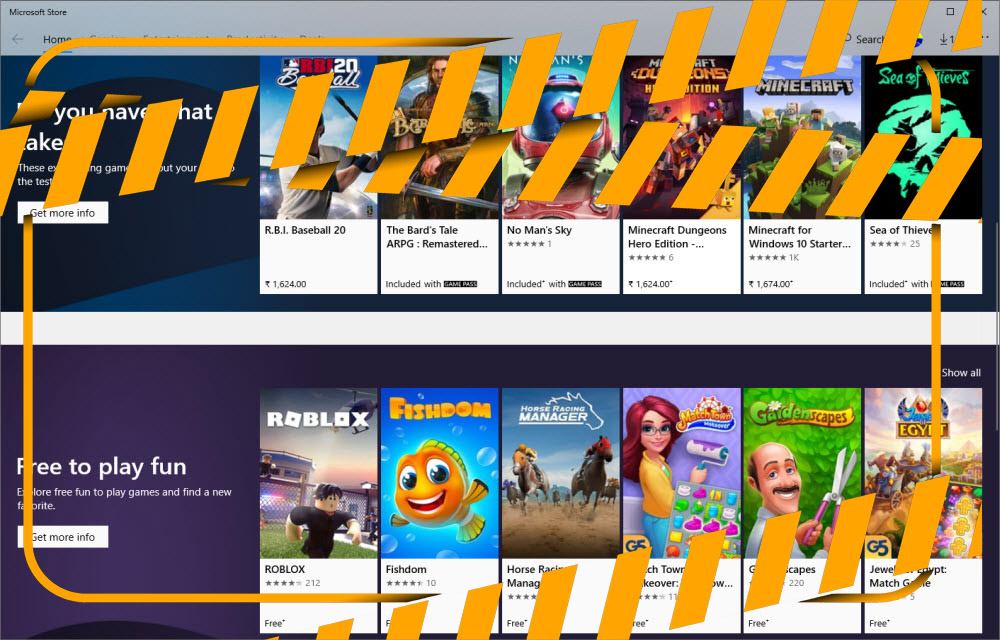Open Match Town Makeover thumbnail
1000x640 pixels.
point(681,473)
